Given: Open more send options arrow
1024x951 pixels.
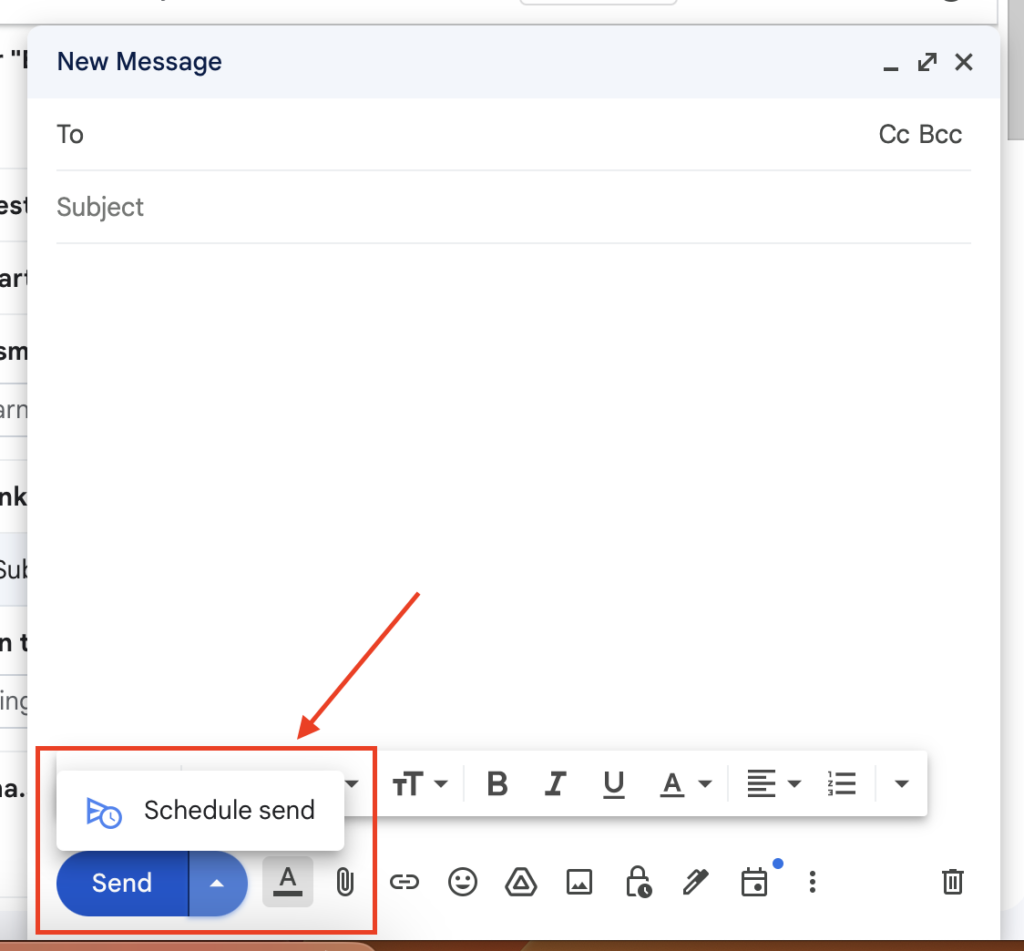Looking at the screenshot, I should click(x=217, y=883).
